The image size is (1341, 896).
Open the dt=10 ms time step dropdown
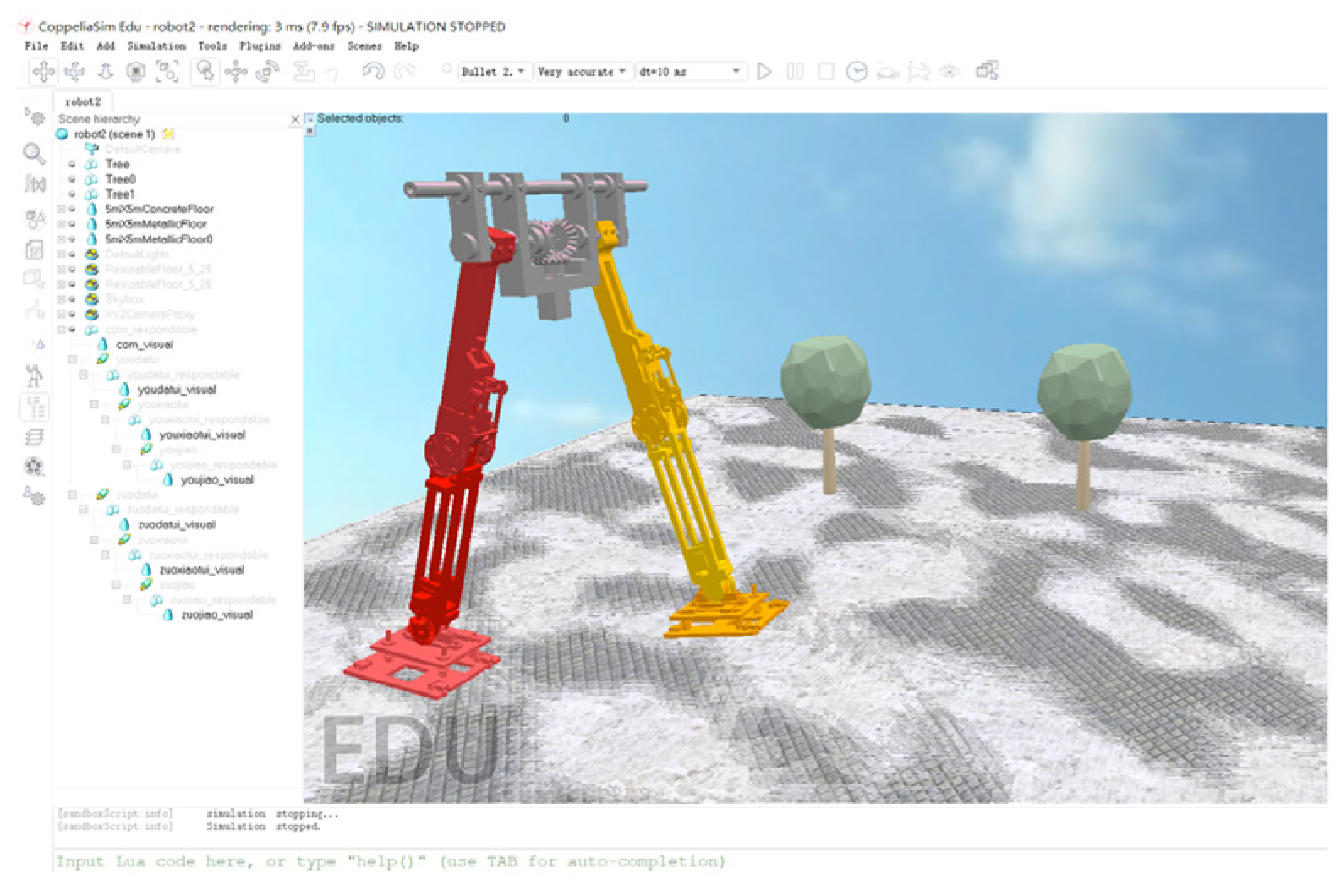click(x=689, y=72)
